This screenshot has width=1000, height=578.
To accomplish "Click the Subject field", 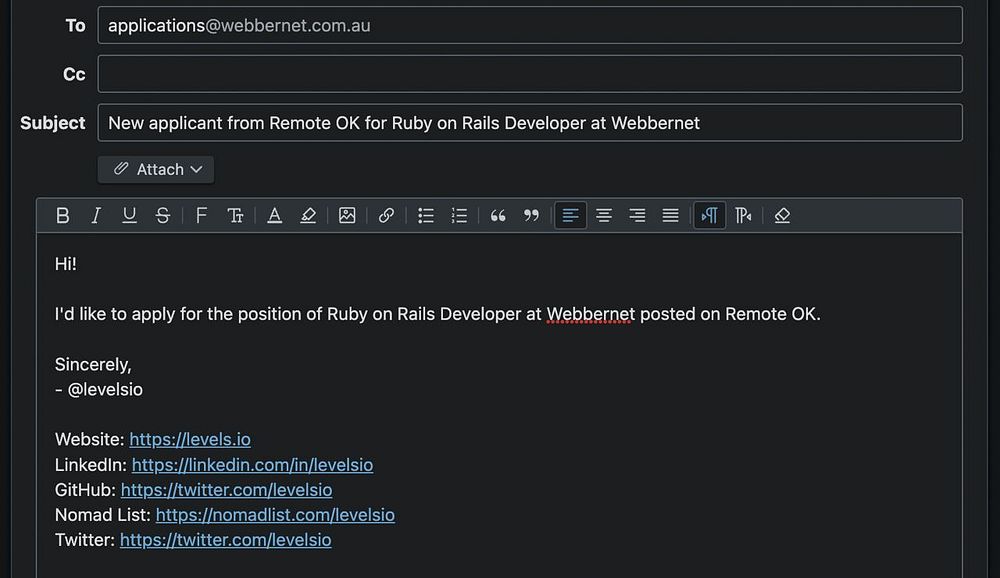I will click(530, 122).
